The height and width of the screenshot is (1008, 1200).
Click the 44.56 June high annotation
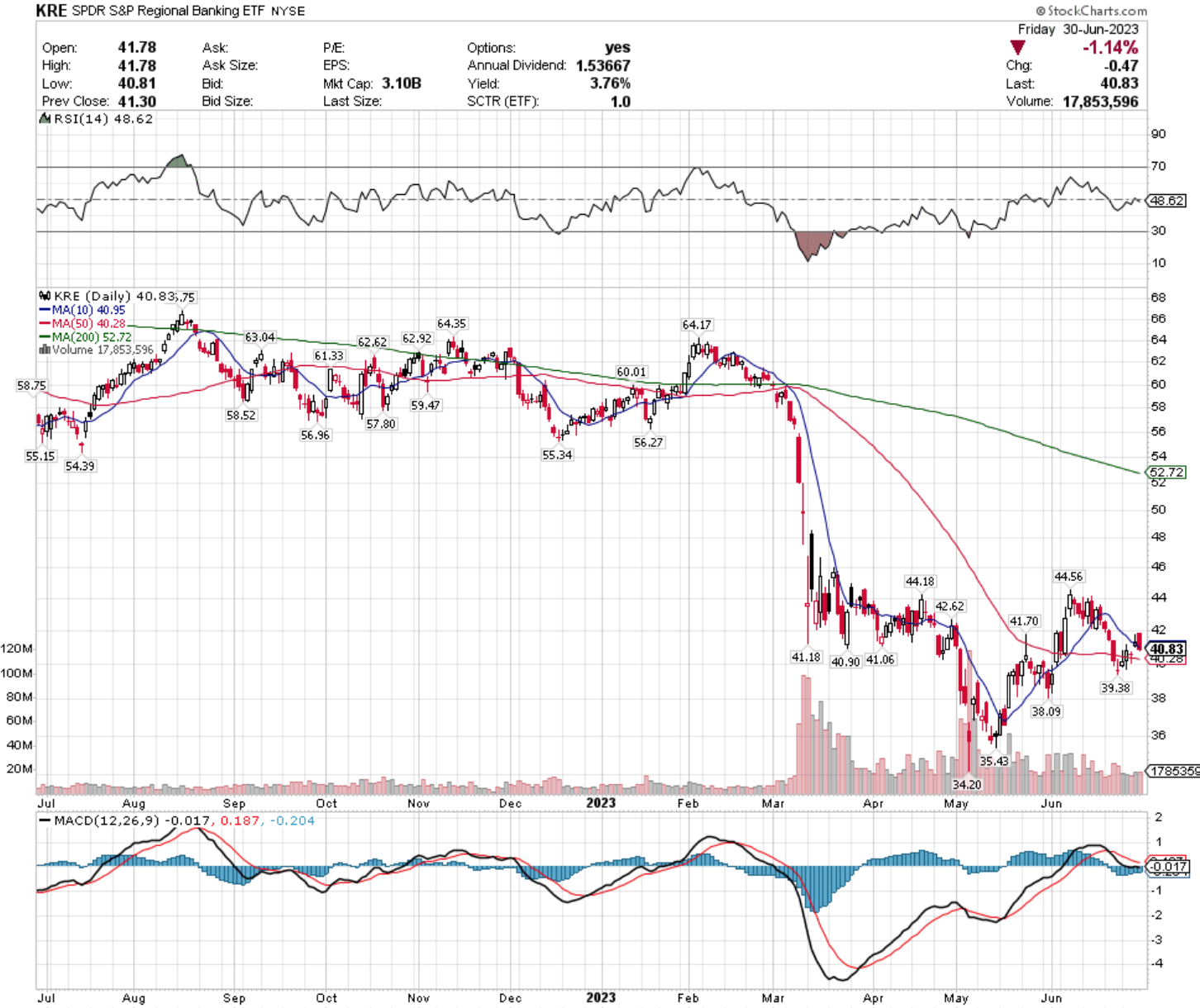click(x=1069, y=576)
